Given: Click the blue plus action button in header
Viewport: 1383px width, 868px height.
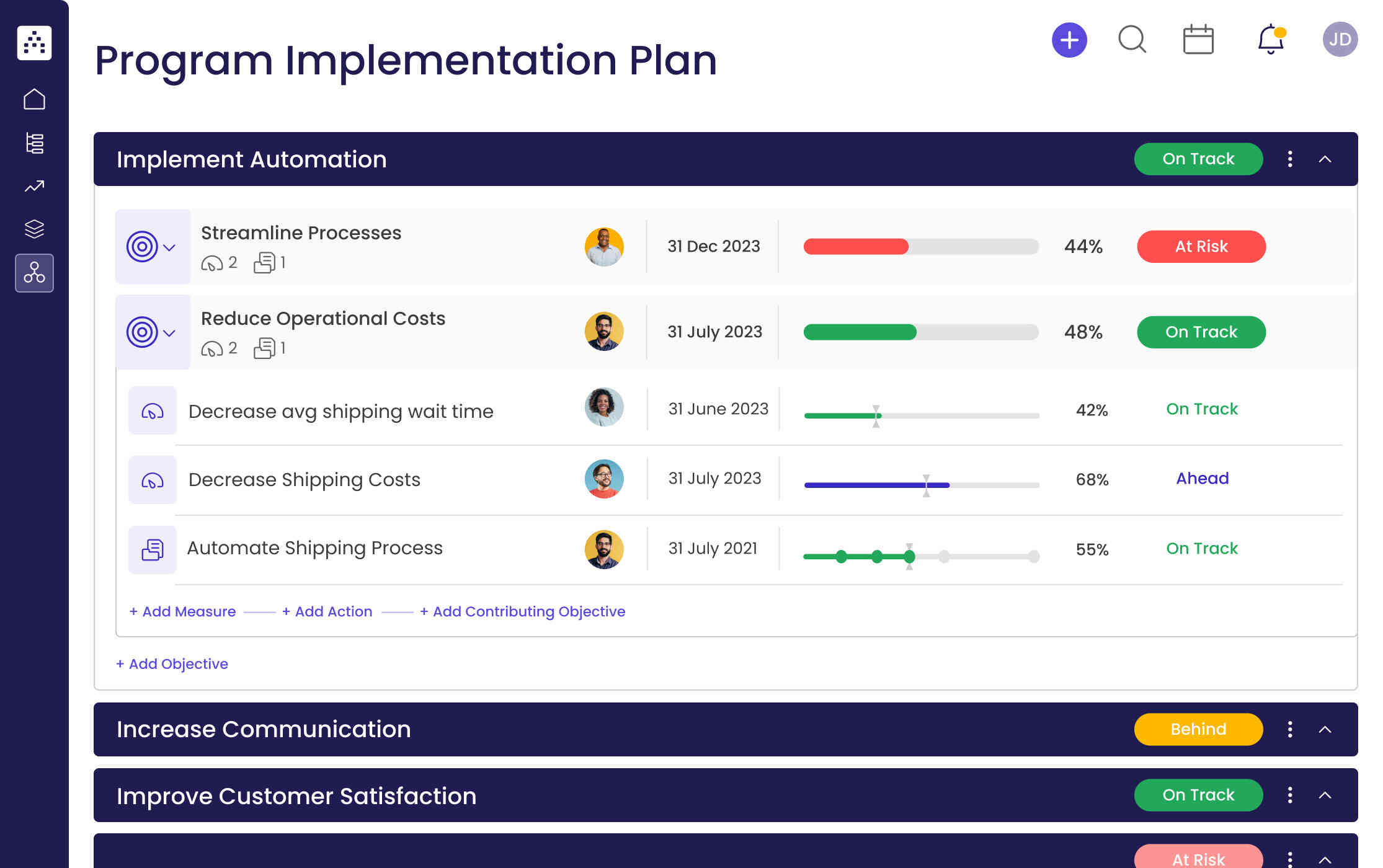Looking at the screenshot, I should [1069, 40].
